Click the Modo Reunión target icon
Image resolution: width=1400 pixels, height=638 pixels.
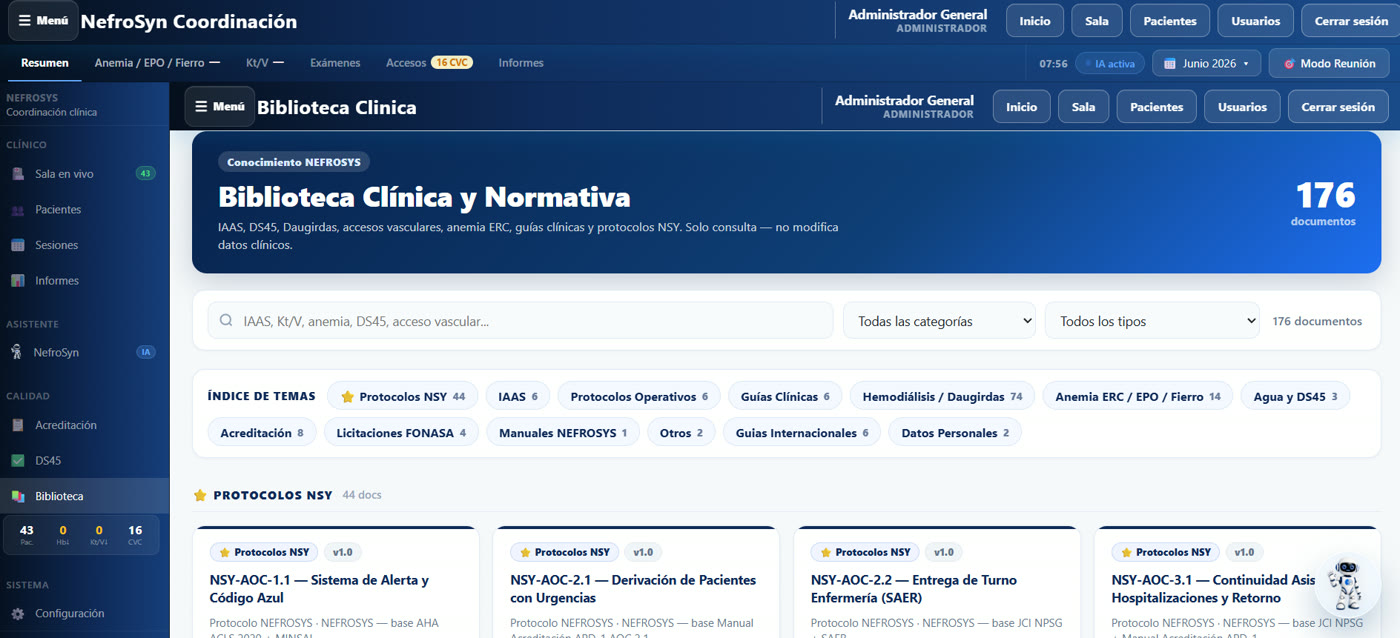tap(1289, 63)
